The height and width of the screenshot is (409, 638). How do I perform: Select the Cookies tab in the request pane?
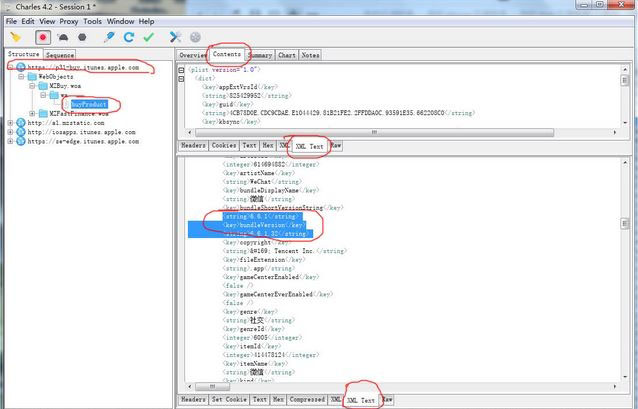pyautogui.click(x=224, y=145)
